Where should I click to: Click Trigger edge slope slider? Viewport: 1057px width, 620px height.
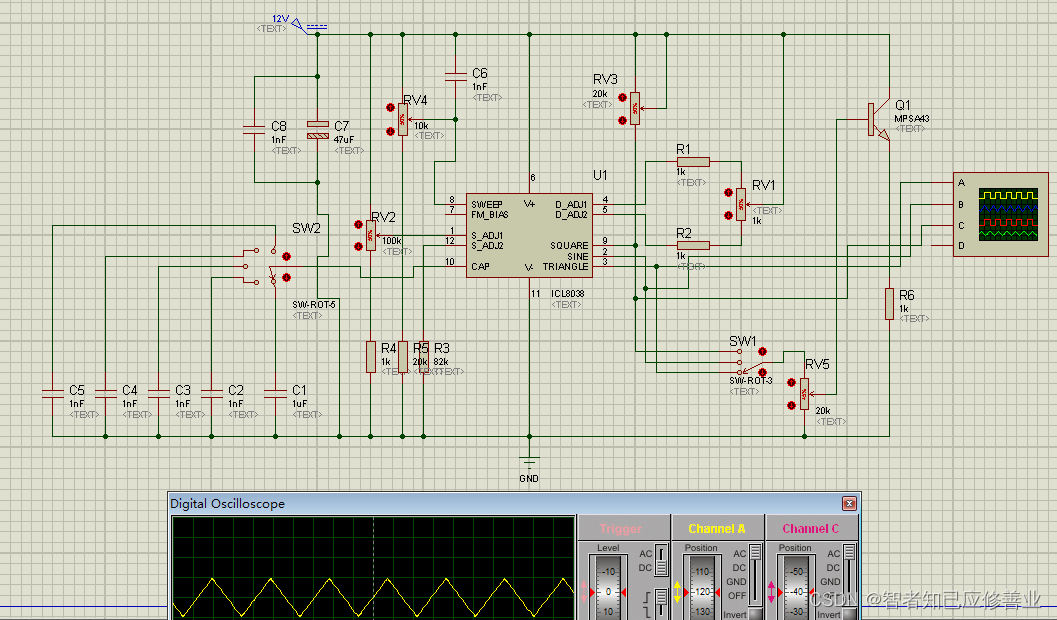[x=661, y=604]
